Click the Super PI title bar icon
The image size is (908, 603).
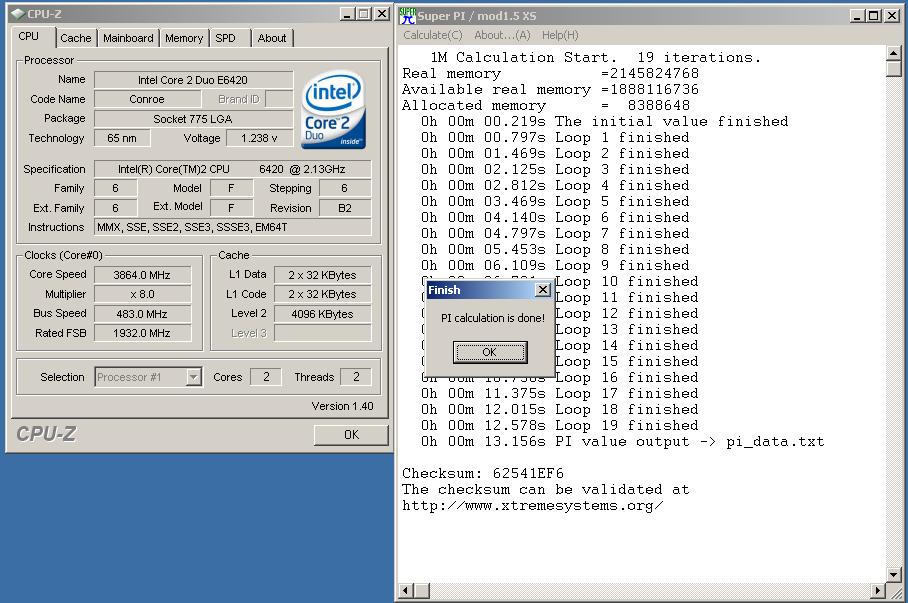click(408, 16)
